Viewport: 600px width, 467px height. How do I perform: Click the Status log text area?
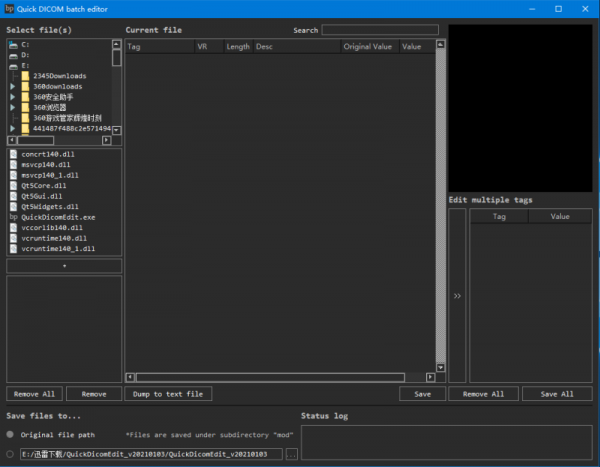(x=447, y=442)
